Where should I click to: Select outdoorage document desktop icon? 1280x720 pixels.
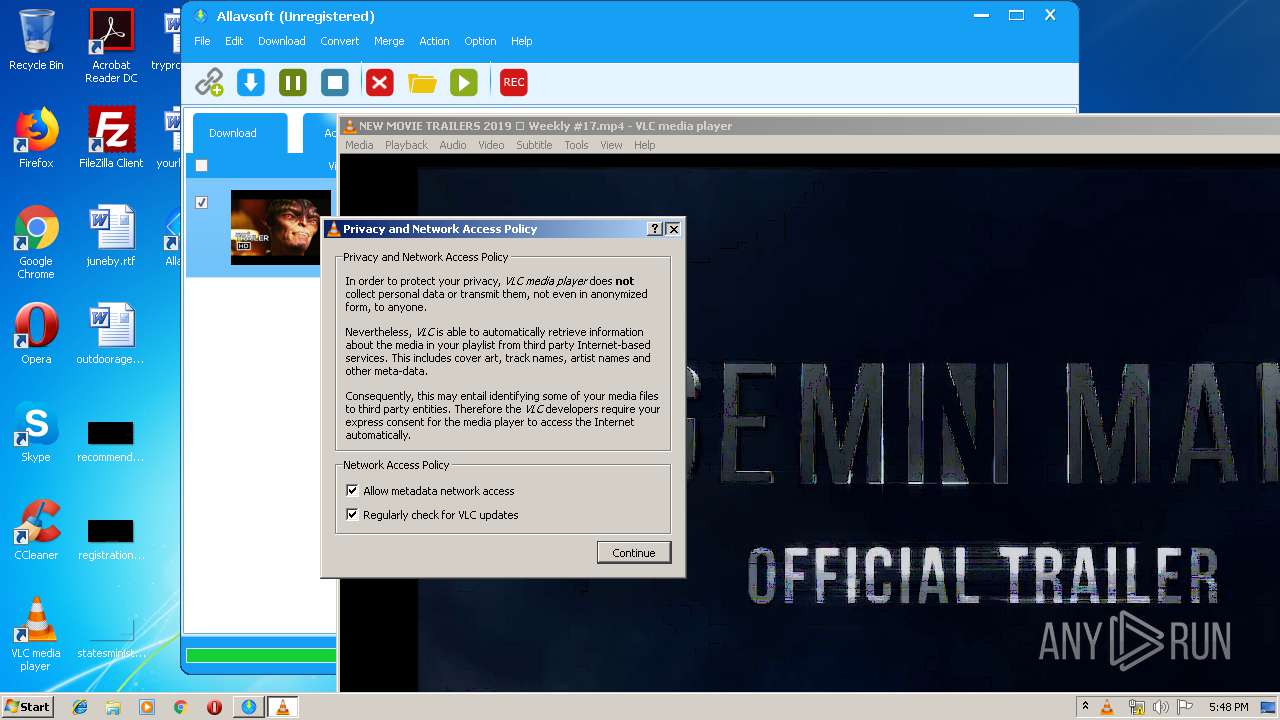(111, 334)
